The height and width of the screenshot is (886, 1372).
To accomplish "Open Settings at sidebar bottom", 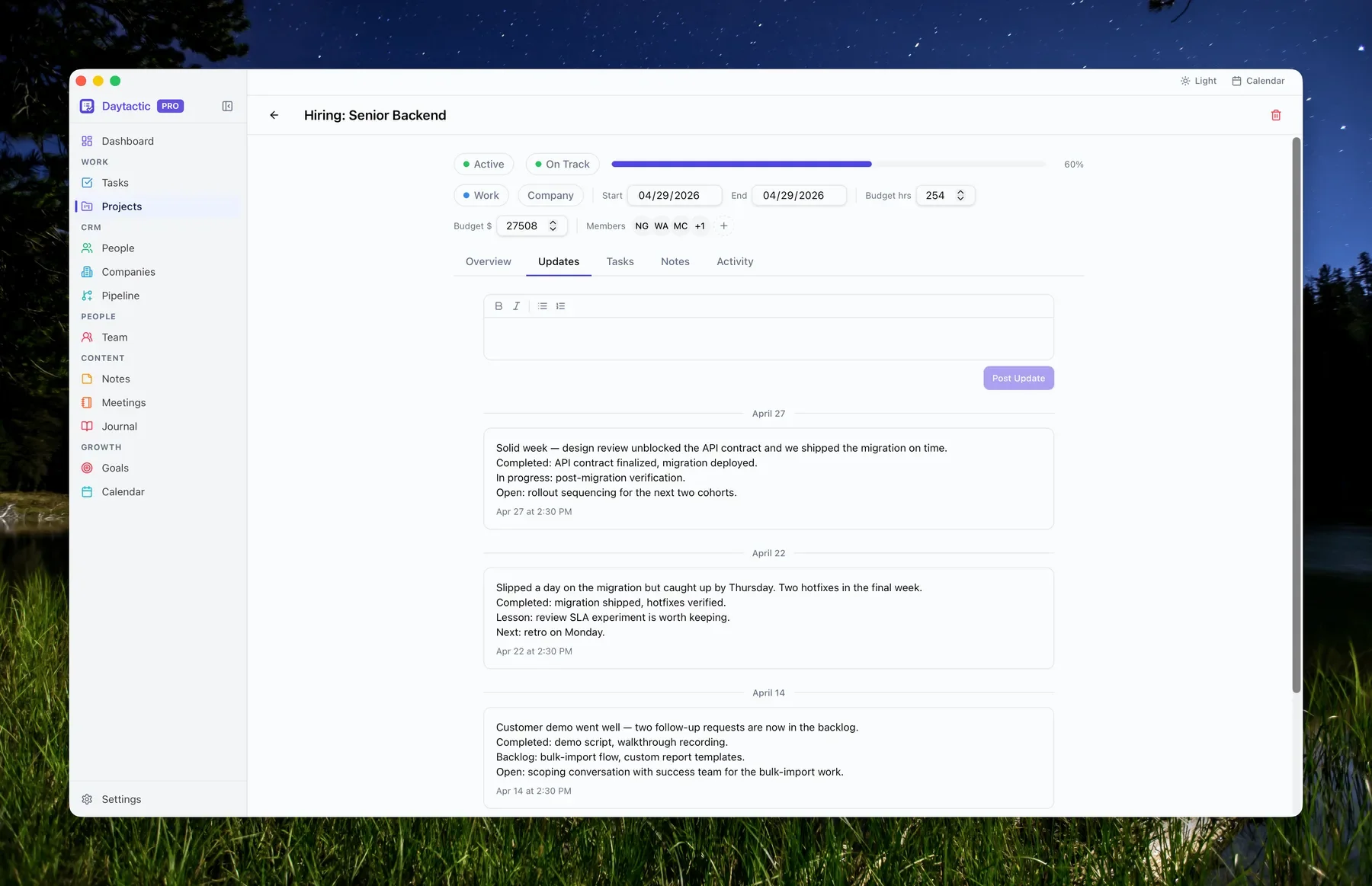I will pyautogui.click(x=158, y=799).
